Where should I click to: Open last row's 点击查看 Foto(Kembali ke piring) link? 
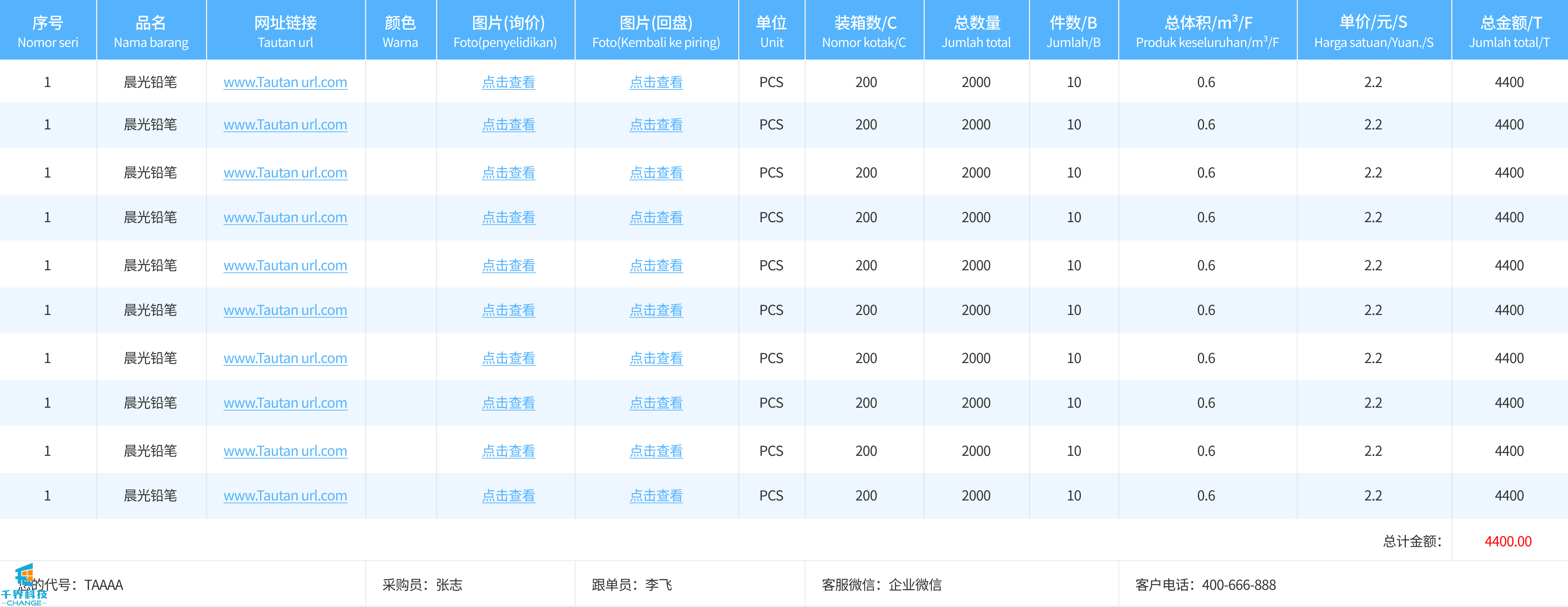[655, 496]
